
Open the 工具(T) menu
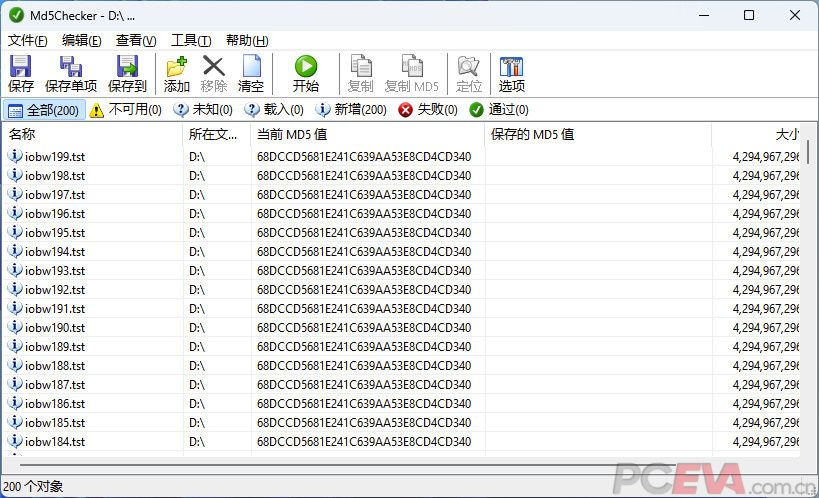coord(191,40)
